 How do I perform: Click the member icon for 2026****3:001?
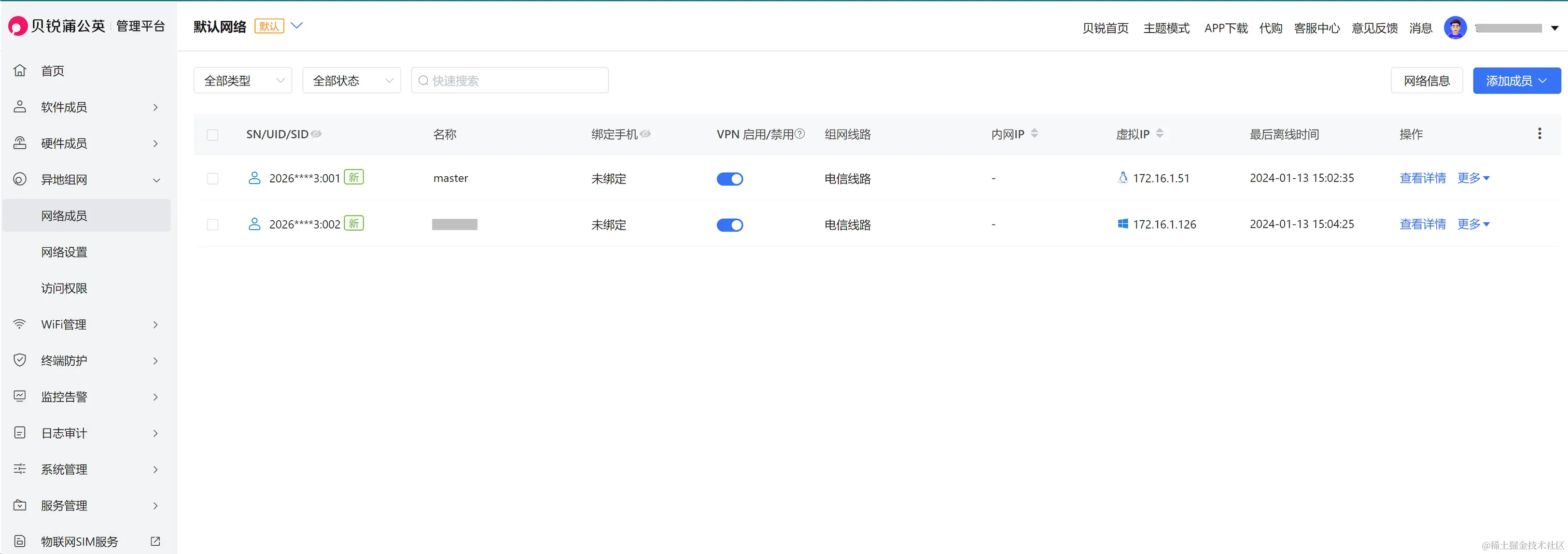[255, 178]
